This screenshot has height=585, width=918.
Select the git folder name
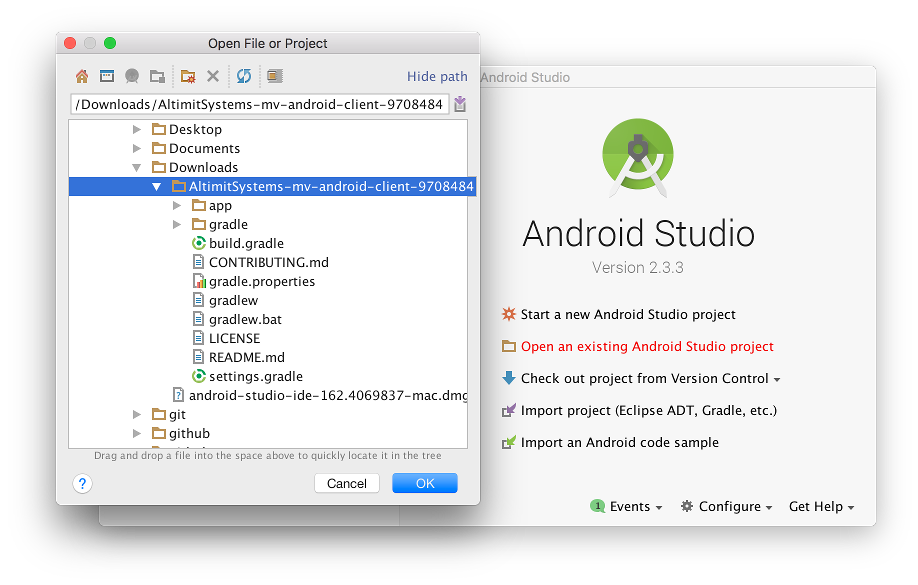coord(177,415)
